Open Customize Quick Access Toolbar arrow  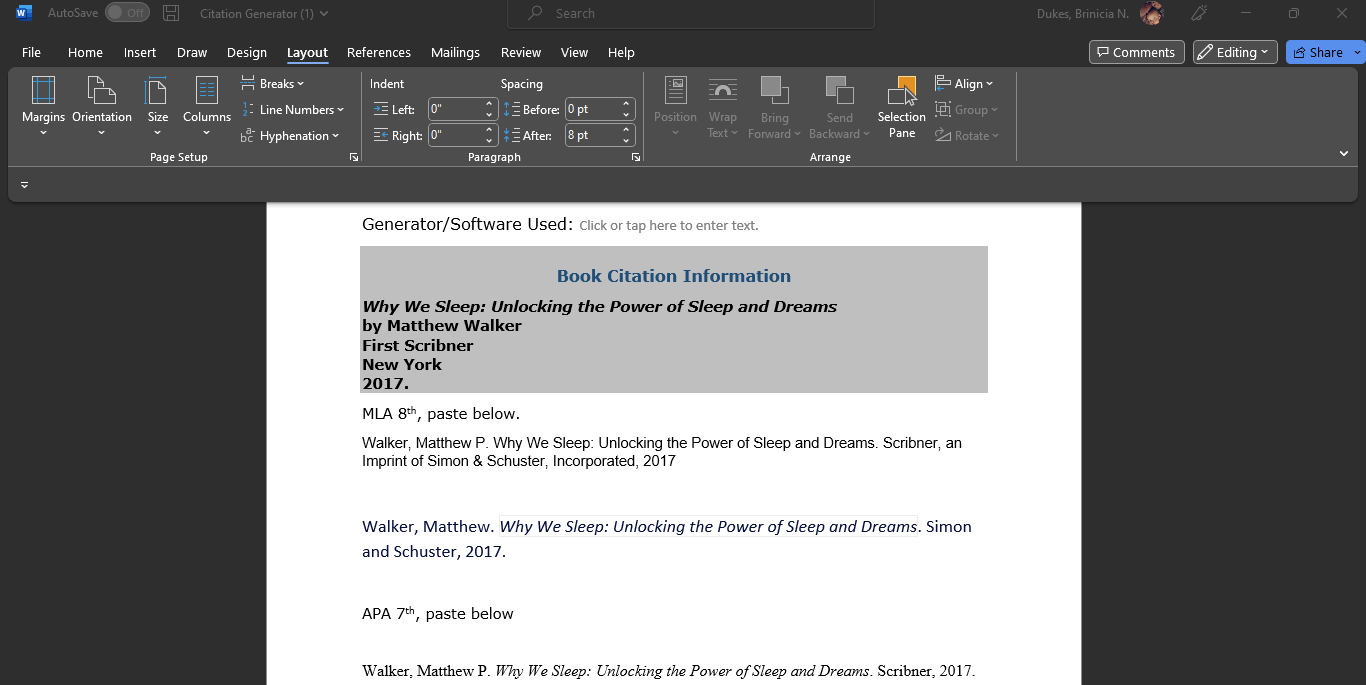25,185
